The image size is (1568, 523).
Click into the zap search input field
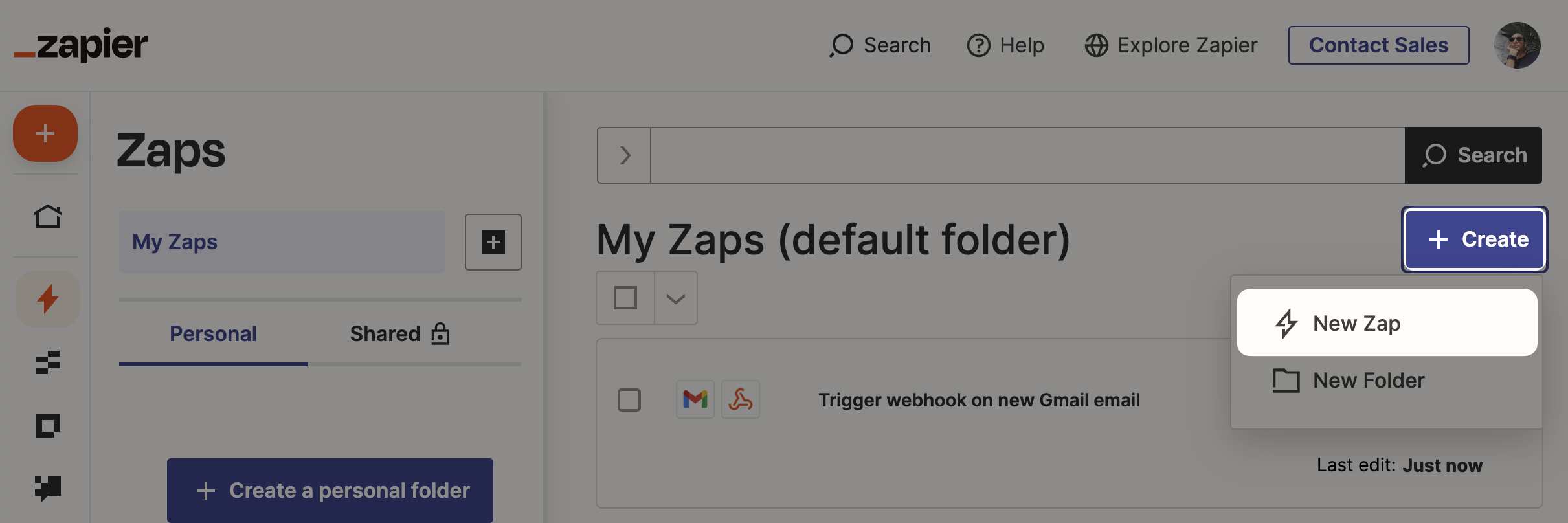tap(1027, 155)
